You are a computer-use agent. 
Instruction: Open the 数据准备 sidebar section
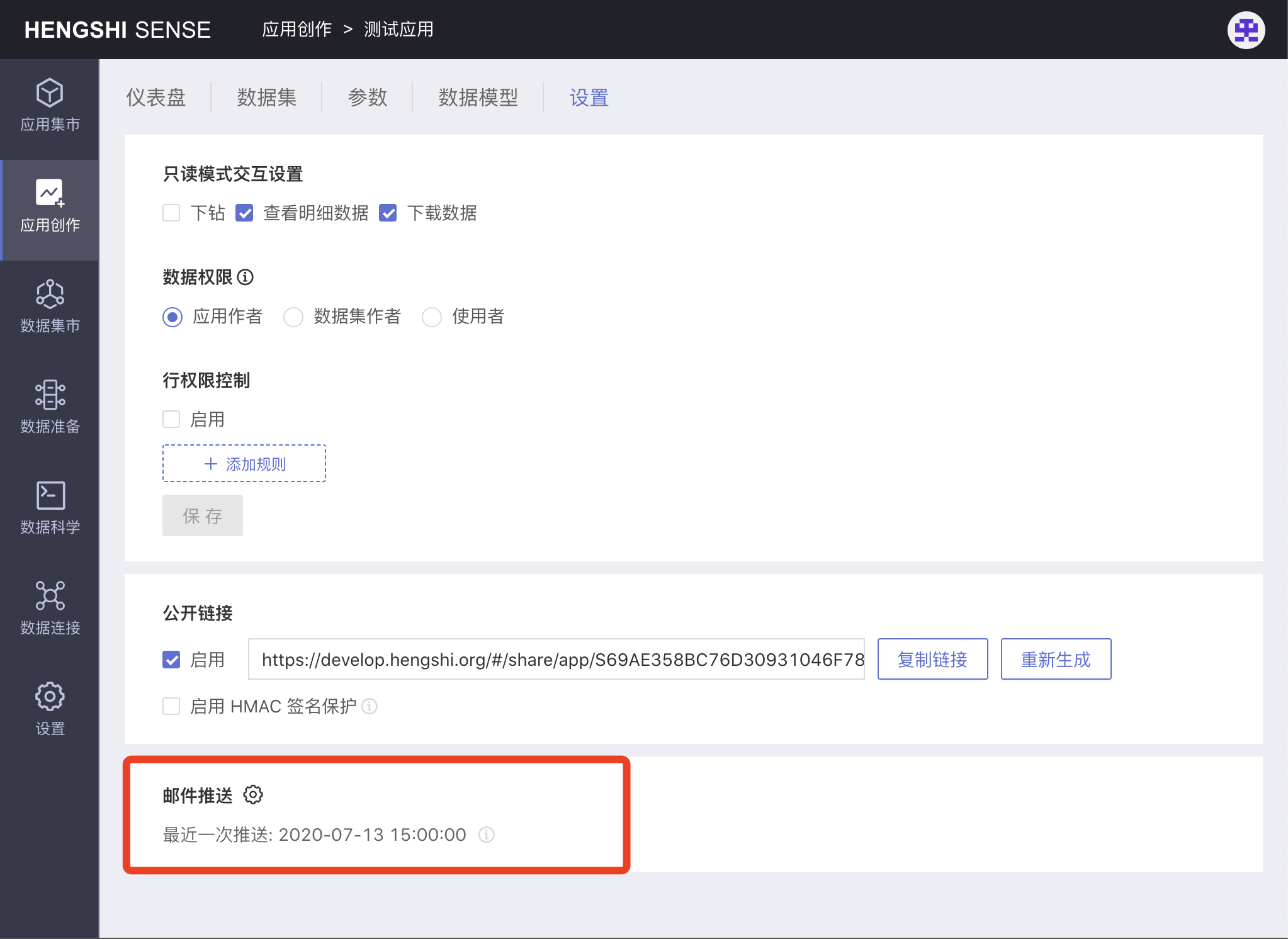pos(50,407)
